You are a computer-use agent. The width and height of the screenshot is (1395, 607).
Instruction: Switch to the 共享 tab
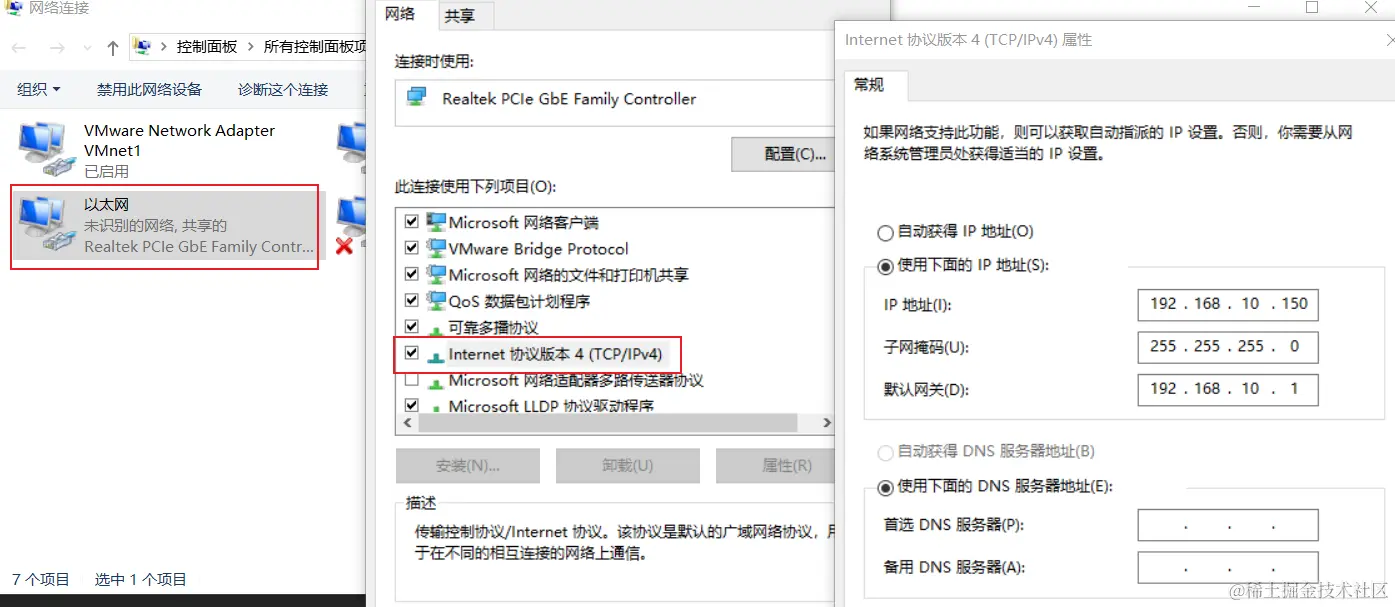[460, 15]
